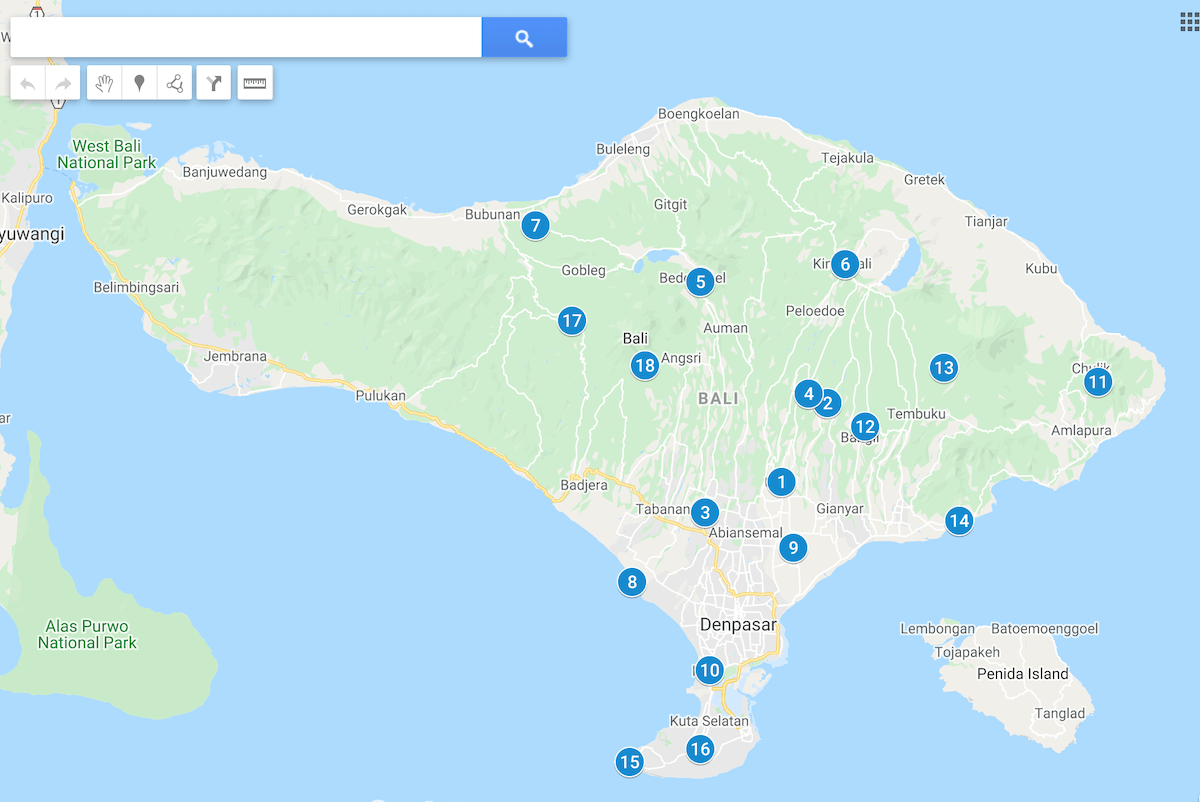Open the Google apps grid

click(1189, 22)
